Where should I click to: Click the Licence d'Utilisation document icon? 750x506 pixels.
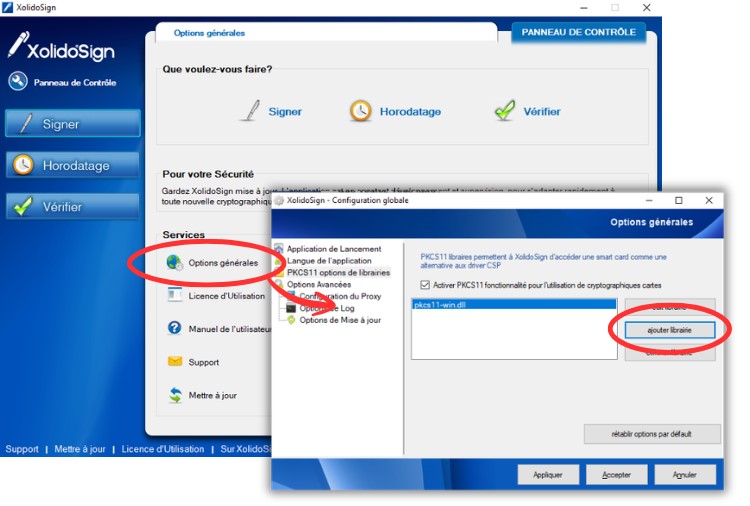point(175,295)
